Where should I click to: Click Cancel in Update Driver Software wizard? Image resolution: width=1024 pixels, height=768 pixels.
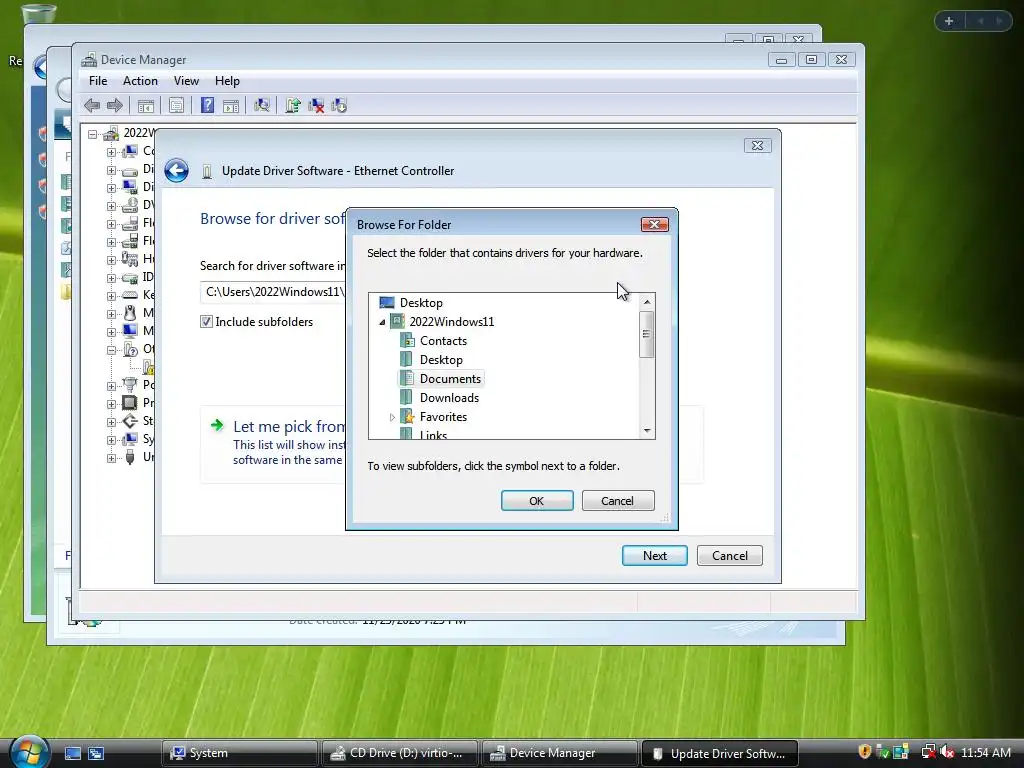coord(729,556)
